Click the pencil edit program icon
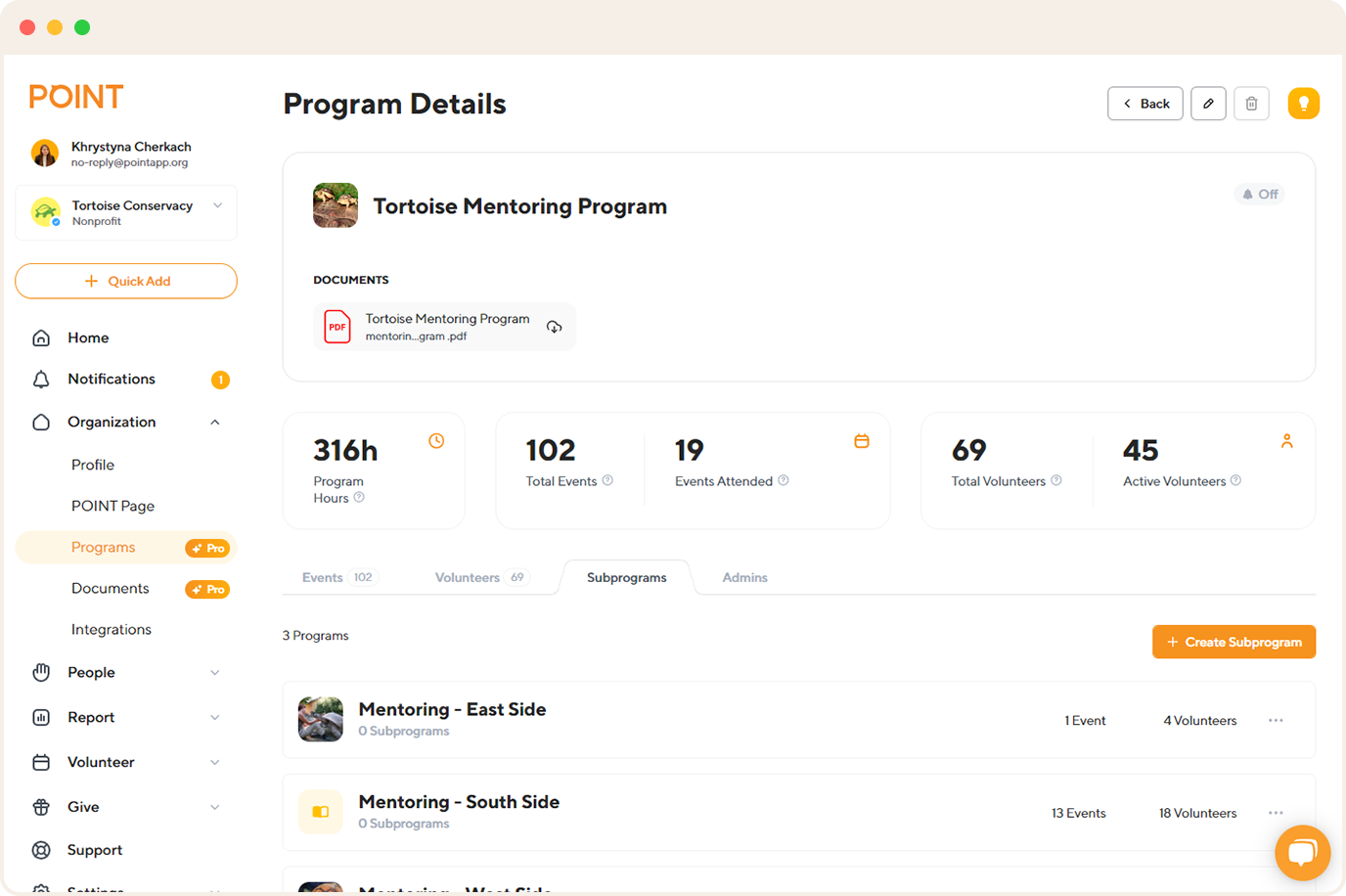The image size is (1346, 896). pyautogui.click(x=1208, y=104)
